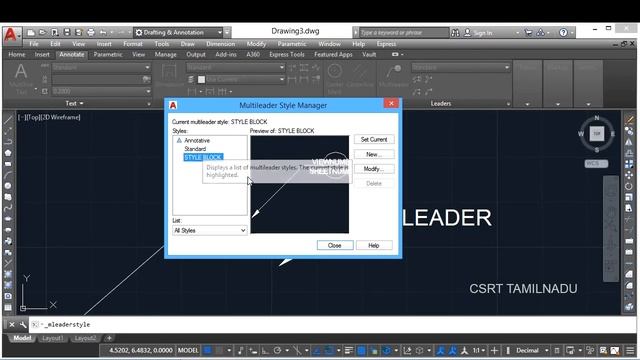Viewport: 640px width, 360px height.
Task: Click the Modify... button in dialog
Action: point(374,169)
